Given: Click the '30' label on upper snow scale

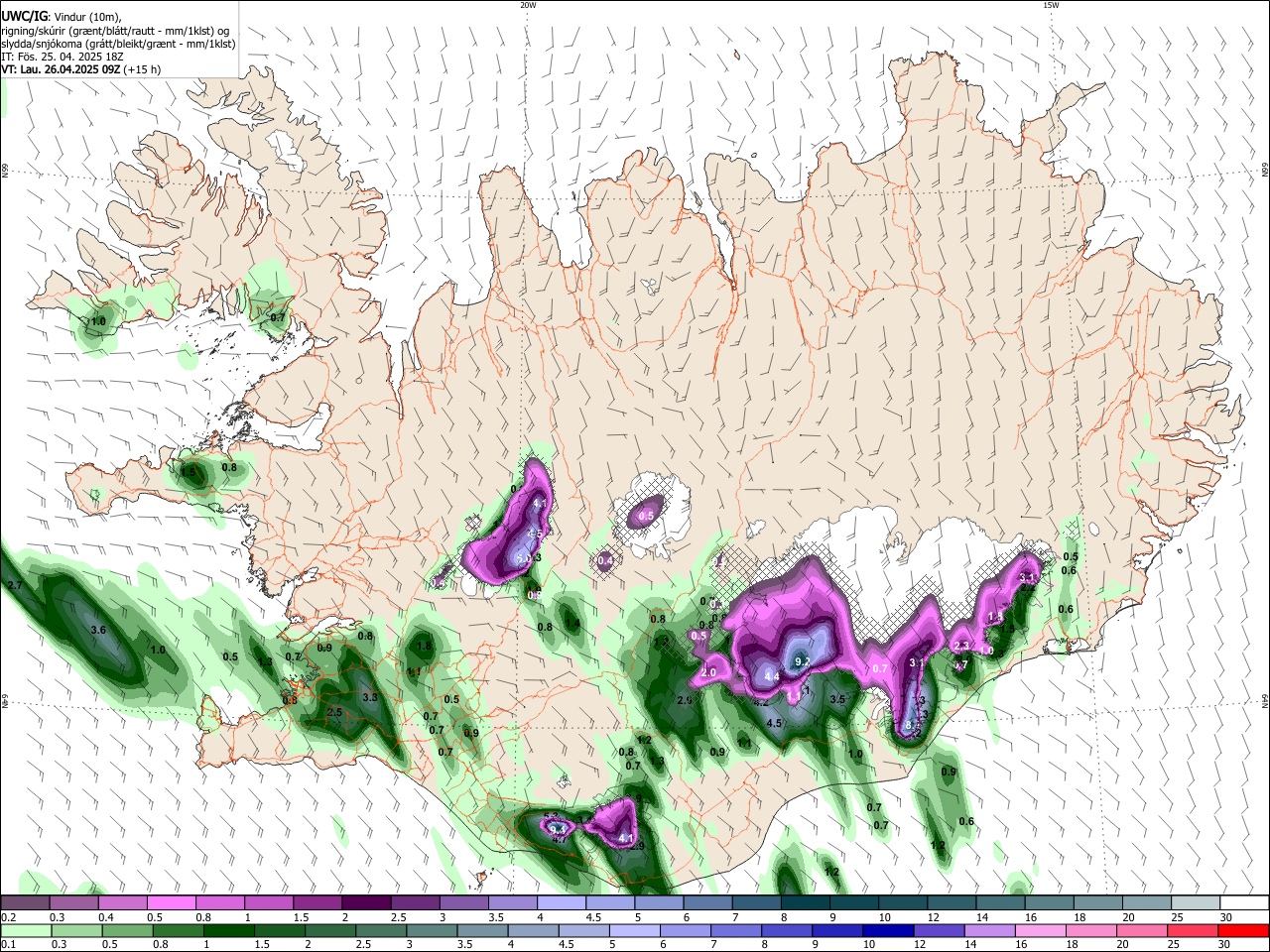Looking at the screenshot, I should 1225,917.
